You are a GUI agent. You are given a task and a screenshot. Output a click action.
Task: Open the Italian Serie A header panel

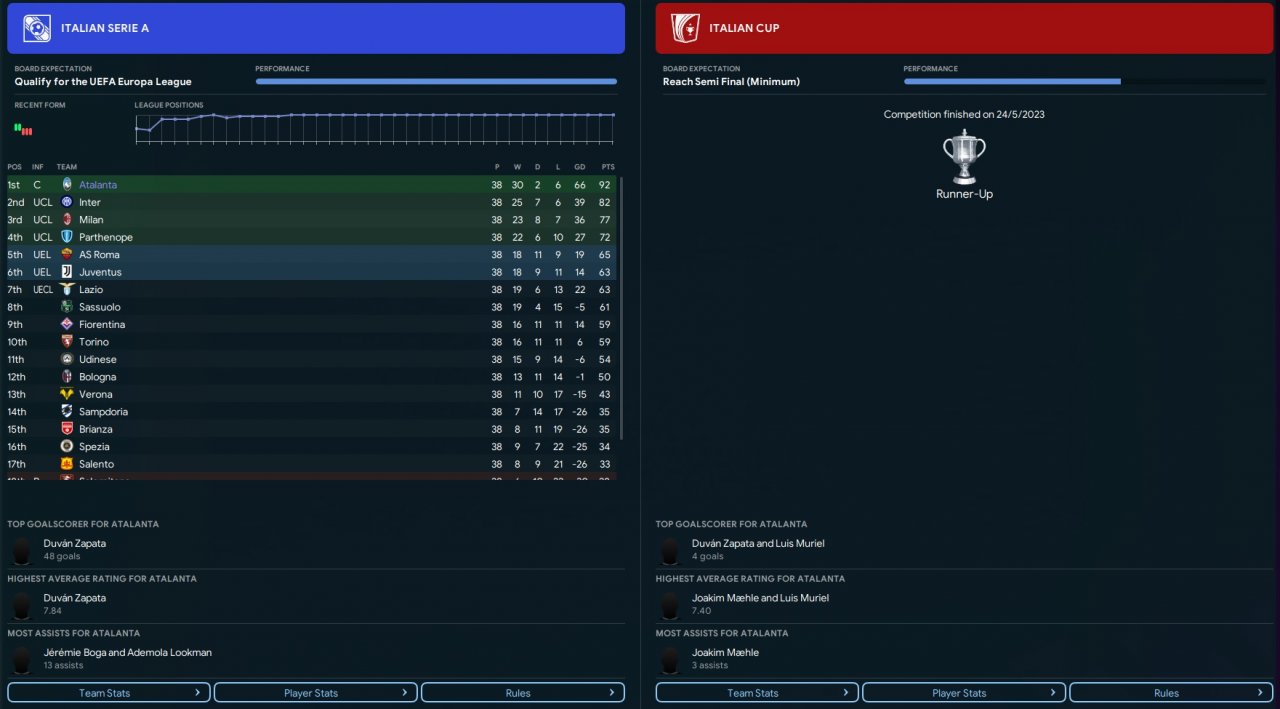[316, 28]
